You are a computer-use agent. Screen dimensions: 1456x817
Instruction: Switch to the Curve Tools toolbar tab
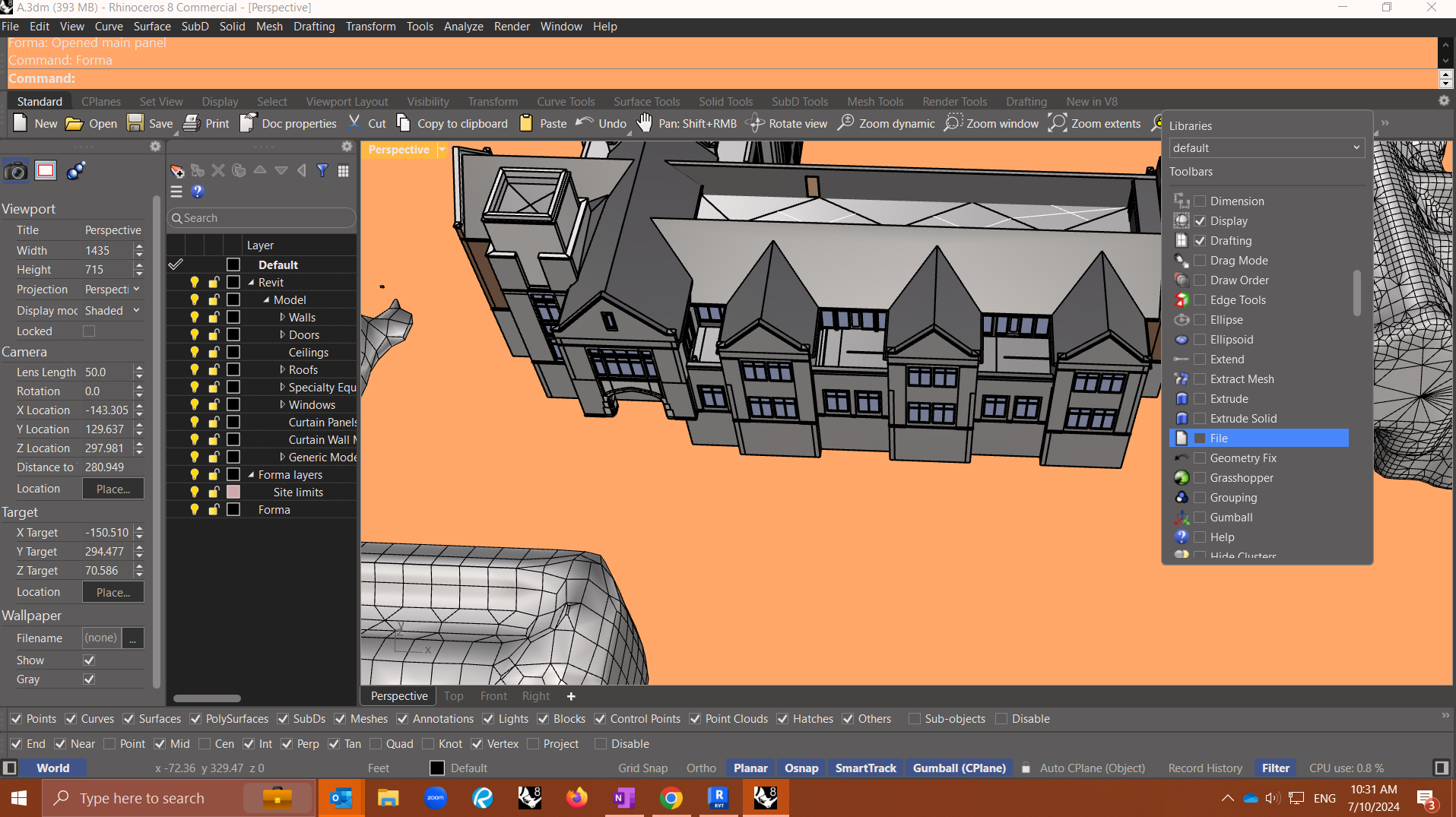coord(566,101)
